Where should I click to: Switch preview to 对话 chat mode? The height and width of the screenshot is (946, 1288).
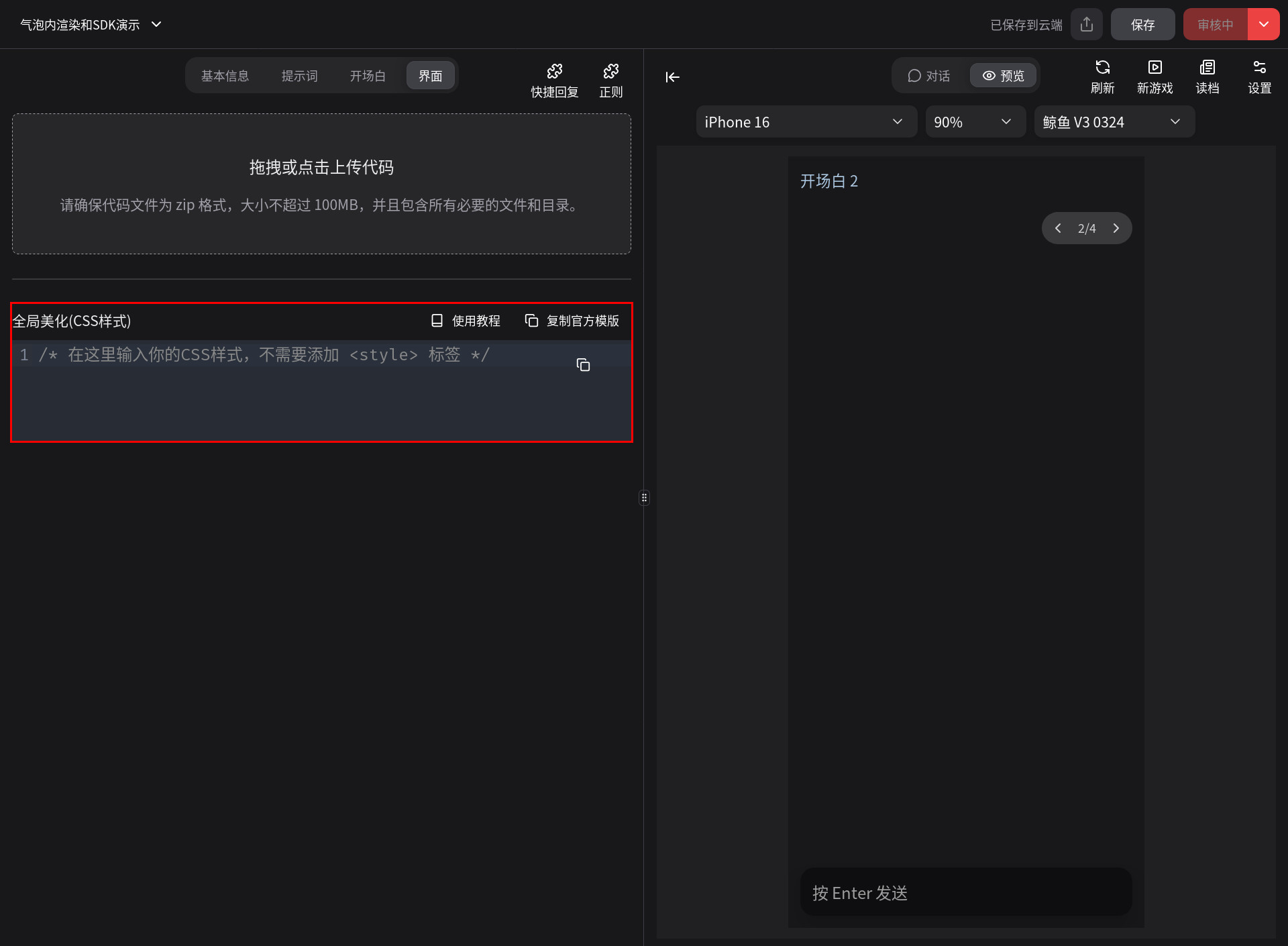(929, 76)
